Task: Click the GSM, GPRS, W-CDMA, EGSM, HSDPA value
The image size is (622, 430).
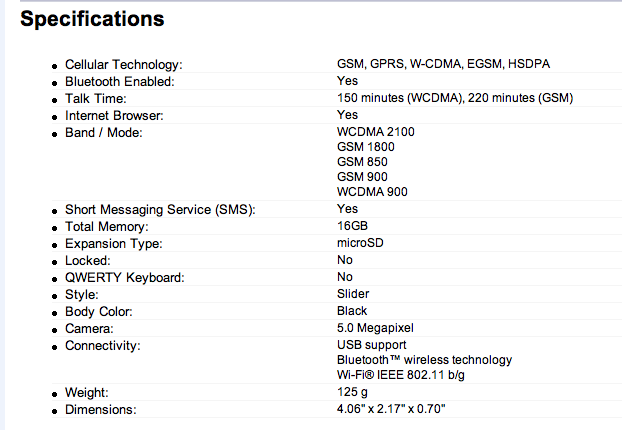Action: [x=443, y=64]
